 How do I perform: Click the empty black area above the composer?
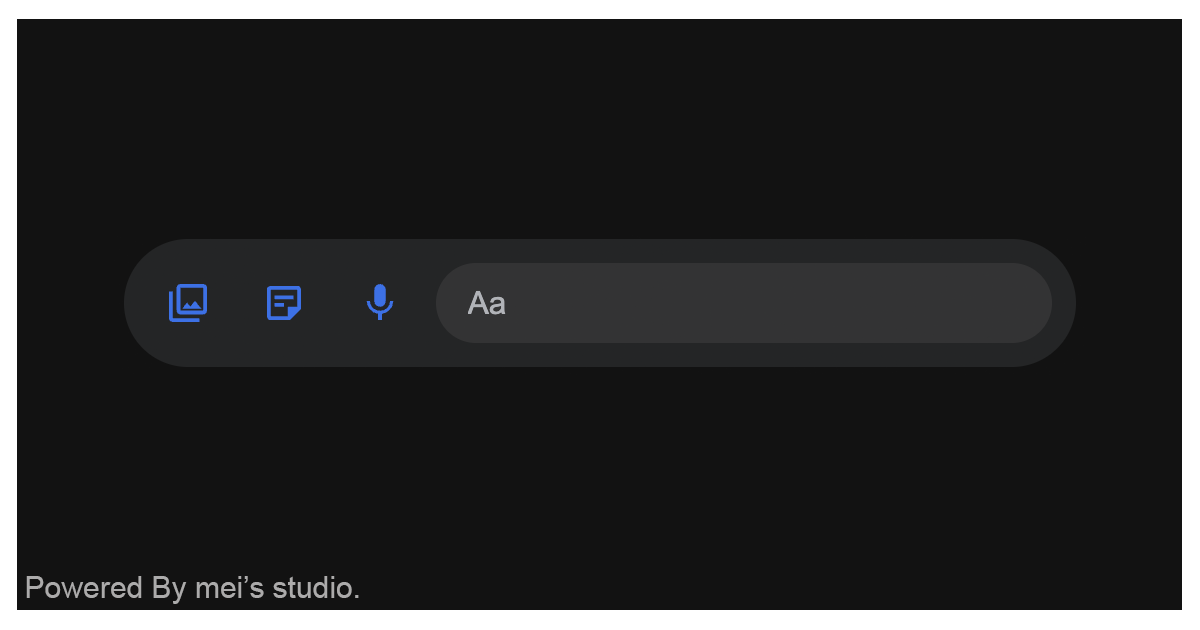[600, 130]
